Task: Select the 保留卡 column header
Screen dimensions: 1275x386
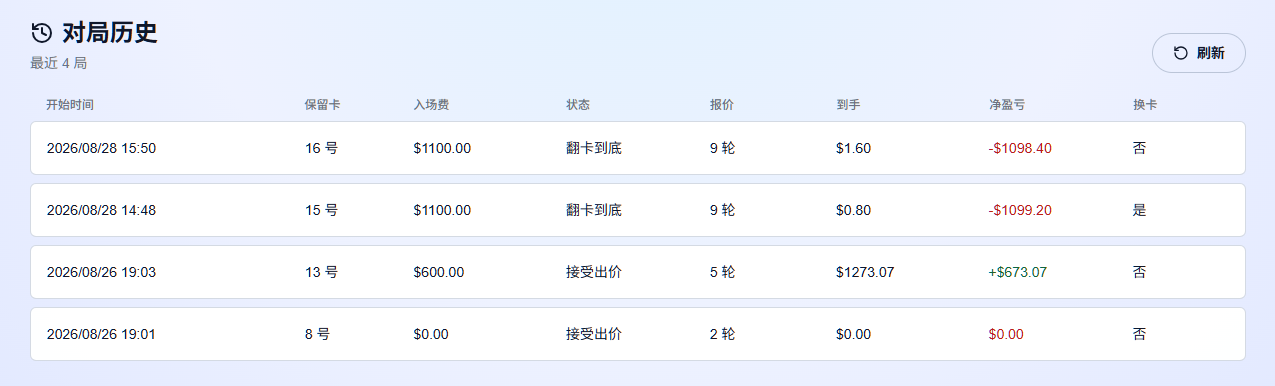Action: pyautogui.click(x=323, y=105)
